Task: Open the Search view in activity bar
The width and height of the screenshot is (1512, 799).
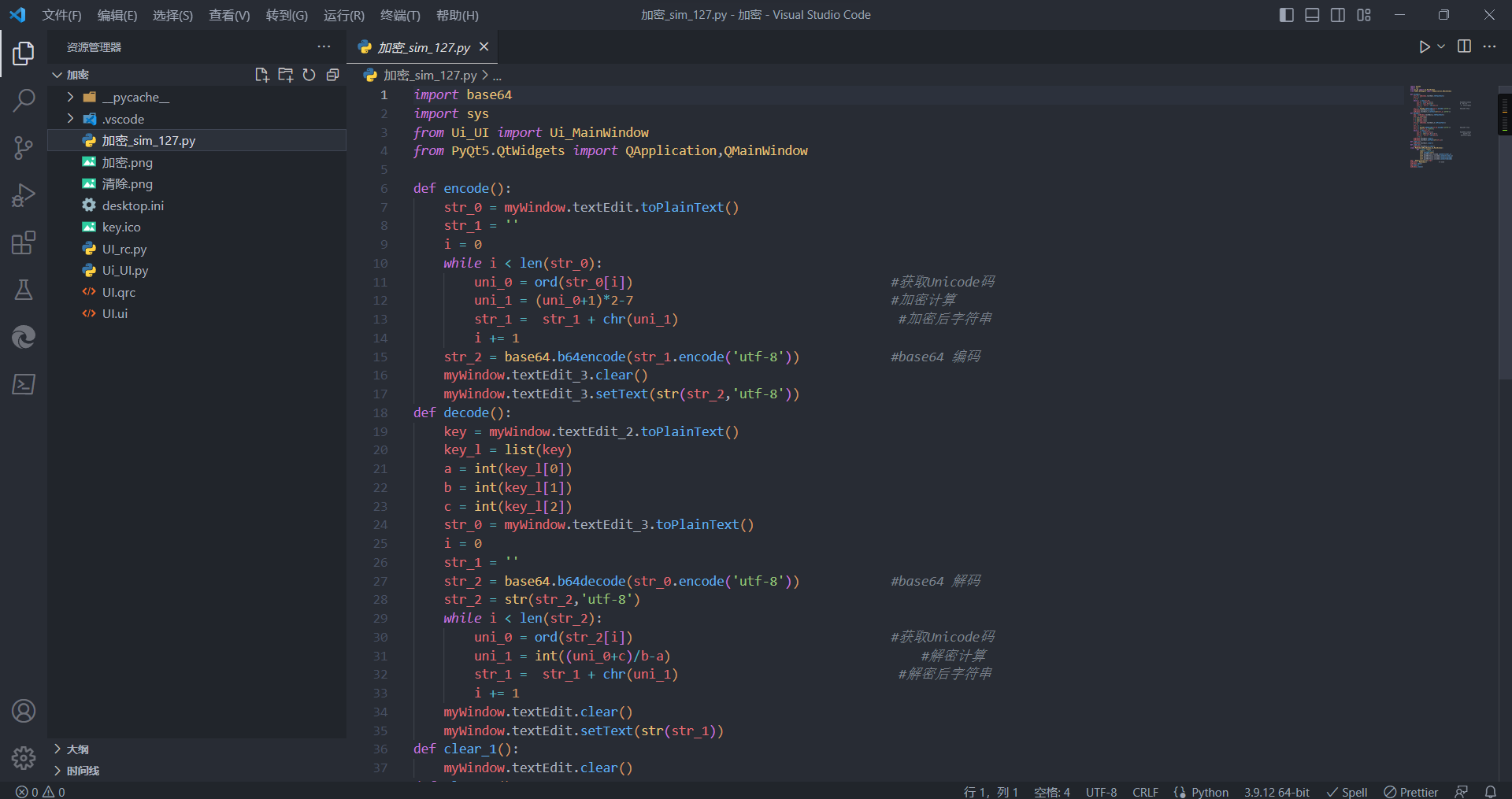Action: pos(24,100)
